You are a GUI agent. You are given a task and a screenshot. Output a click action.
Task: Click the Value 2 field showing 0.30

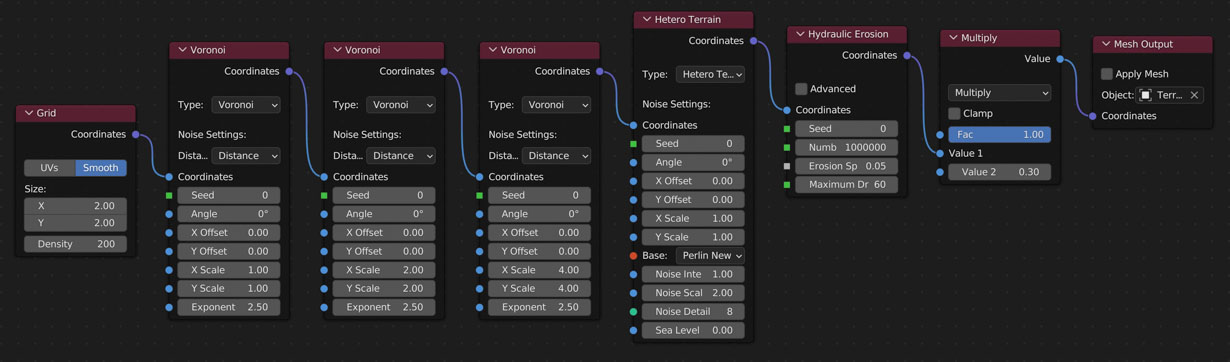999,172
